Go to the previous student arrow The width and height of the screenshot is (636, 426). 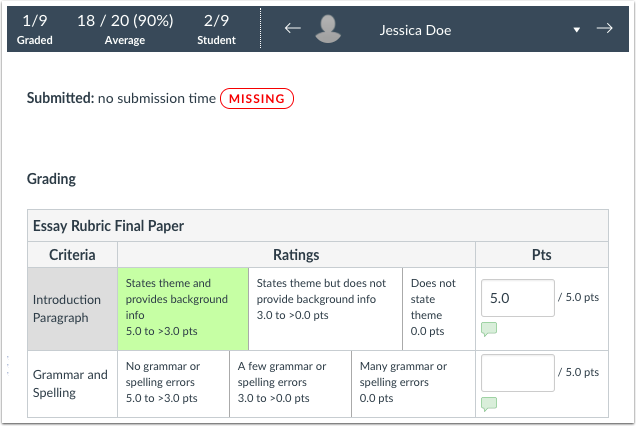pyautogui.click(x=292, y=29)
